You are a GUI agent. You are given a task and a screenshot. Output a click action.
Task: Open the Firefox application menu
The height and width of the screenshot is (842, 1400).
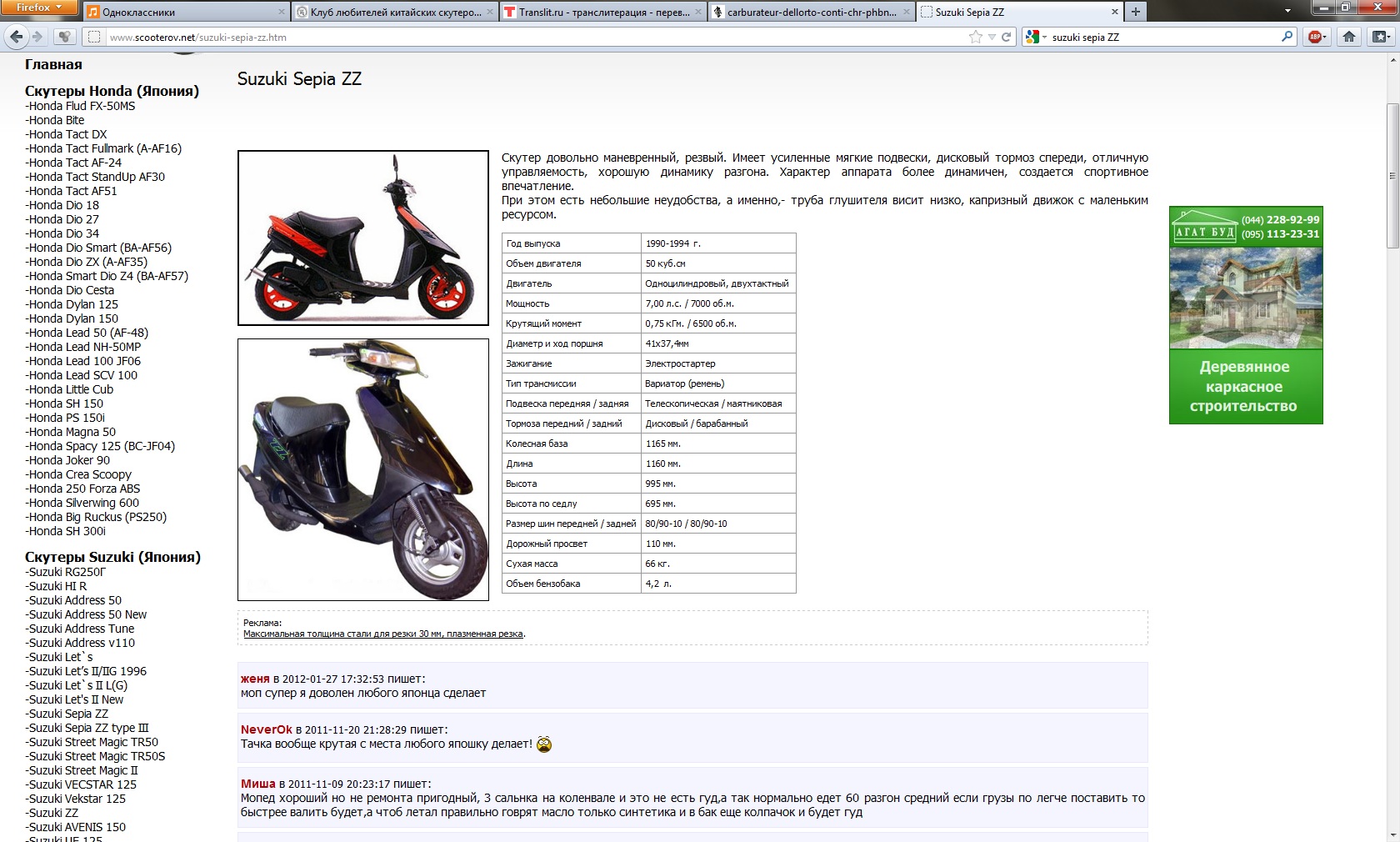[x=38, y=8]
